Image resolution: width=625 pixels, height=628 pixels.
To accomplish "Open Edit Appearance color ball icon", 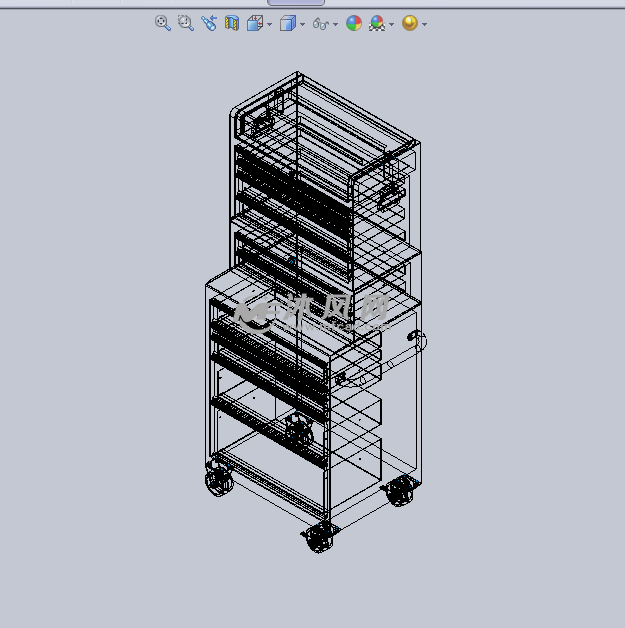I will tap(354, 23).
